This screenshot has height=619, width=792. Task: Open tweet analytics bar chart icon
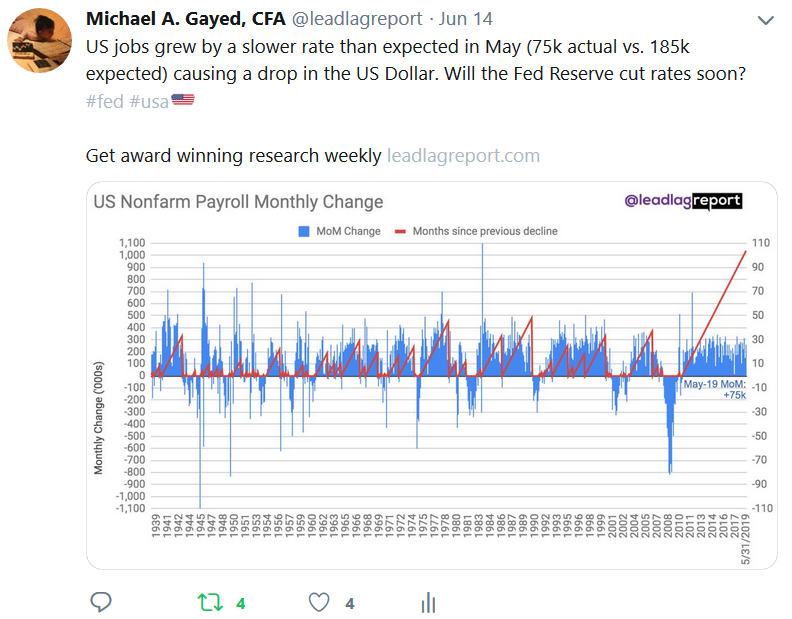428,602
